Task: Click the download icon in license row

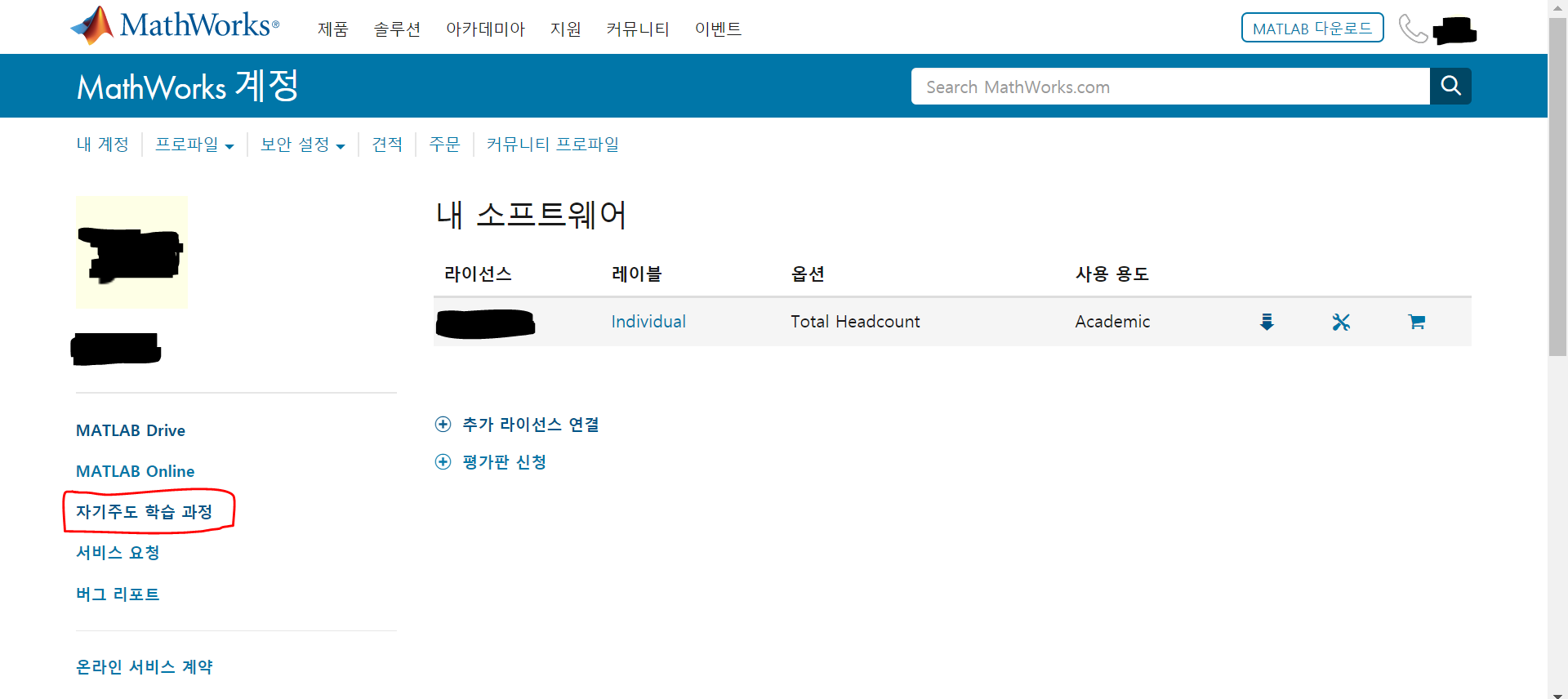Action: coord(1267,322)
